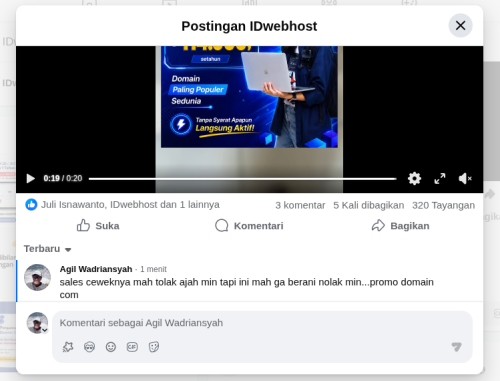Screen dimensions: 500x381
Task: Open the sticker picker
Action: [154, 347]
